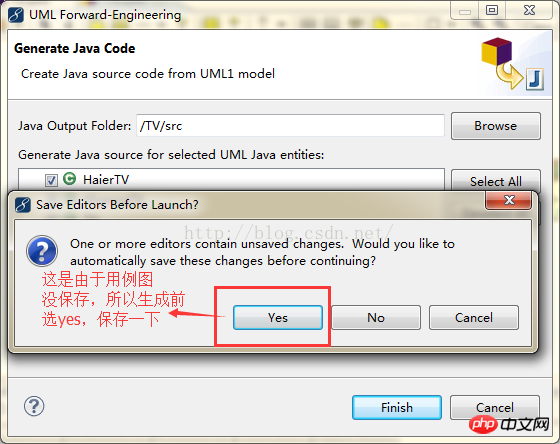The height and width of the screenshot is (444, 560).
Task: Click Finish to generate code
Action: pyautogui.click(x=397, y=407)
